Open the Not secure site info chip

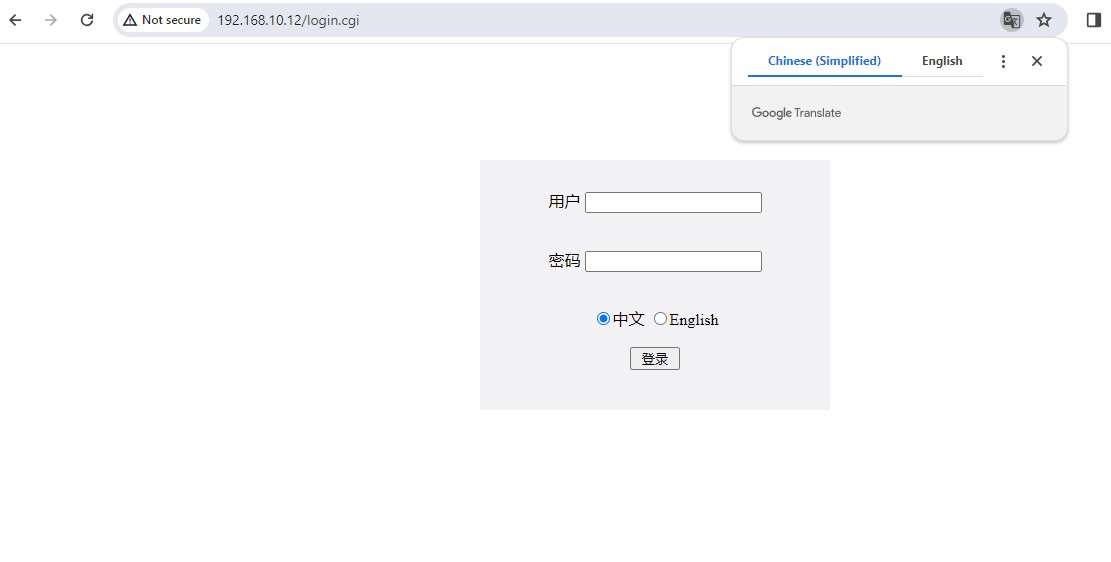click(162, 20)
